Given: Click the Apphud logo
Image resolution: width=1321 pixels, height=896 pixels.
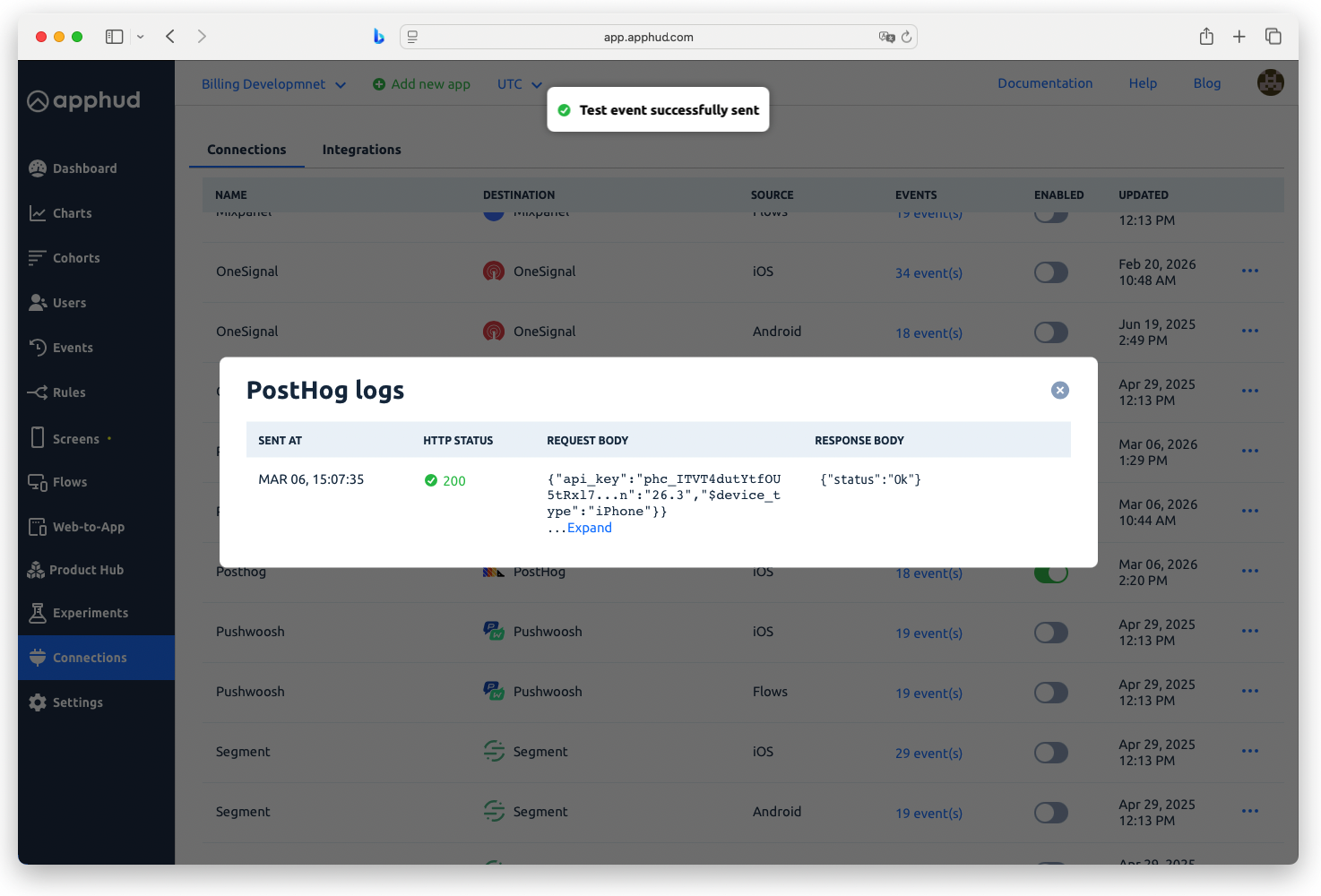Looking at the screenshot, I should (x=83, y=100).
